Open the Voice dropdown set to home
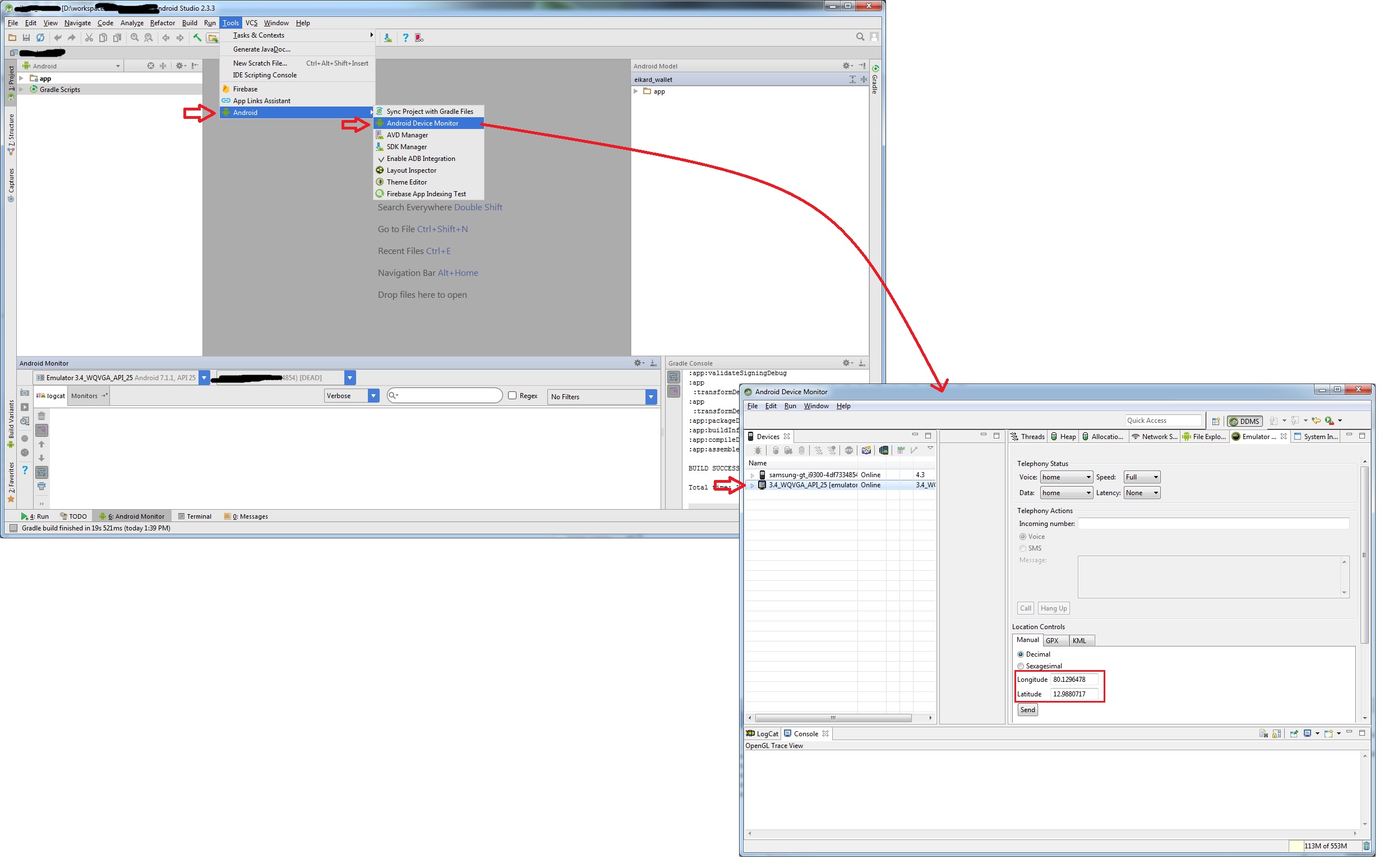This screenshot has width=1384, height=868. click(1065, 477)
